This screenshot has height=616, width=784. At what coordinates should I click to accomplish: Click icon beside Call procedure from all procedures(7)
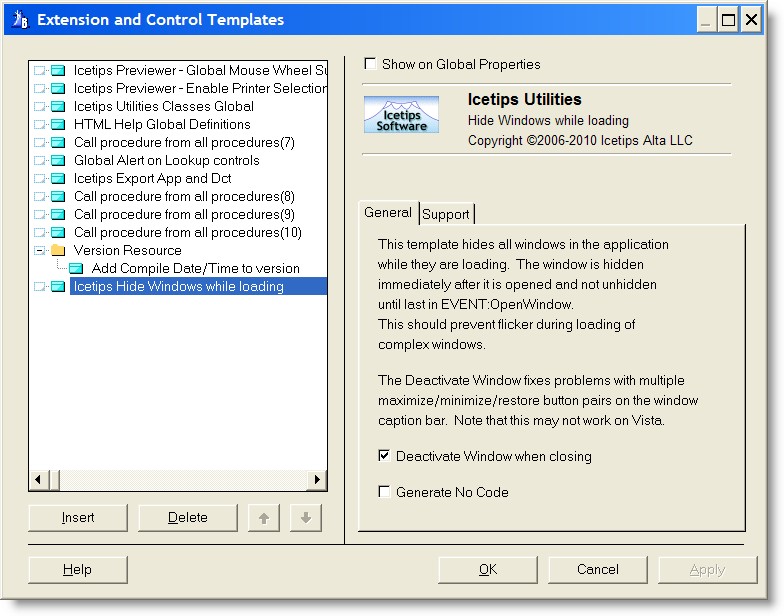pos(58,142)
